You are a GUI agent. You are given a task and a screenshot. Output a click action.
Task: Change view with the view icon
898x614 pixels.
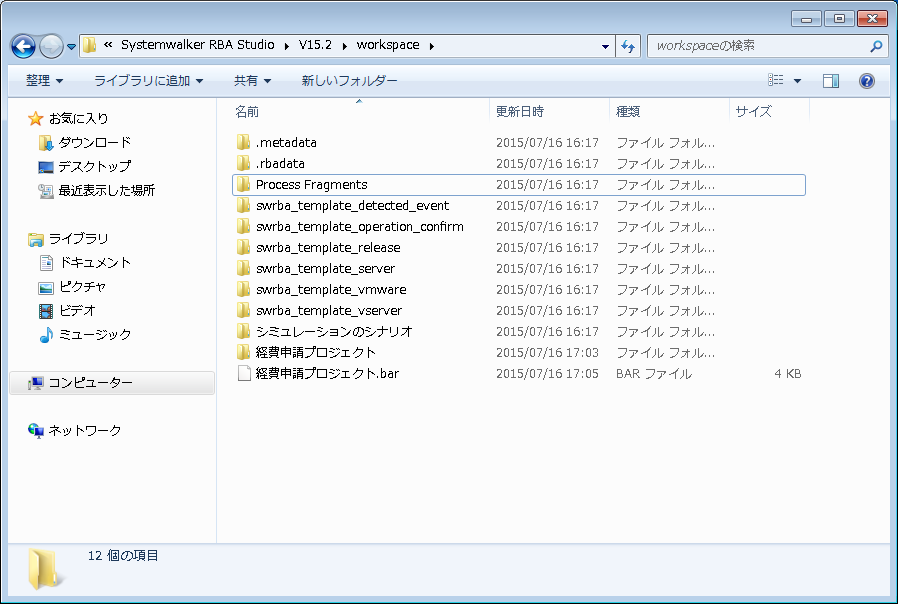point(775,80)
